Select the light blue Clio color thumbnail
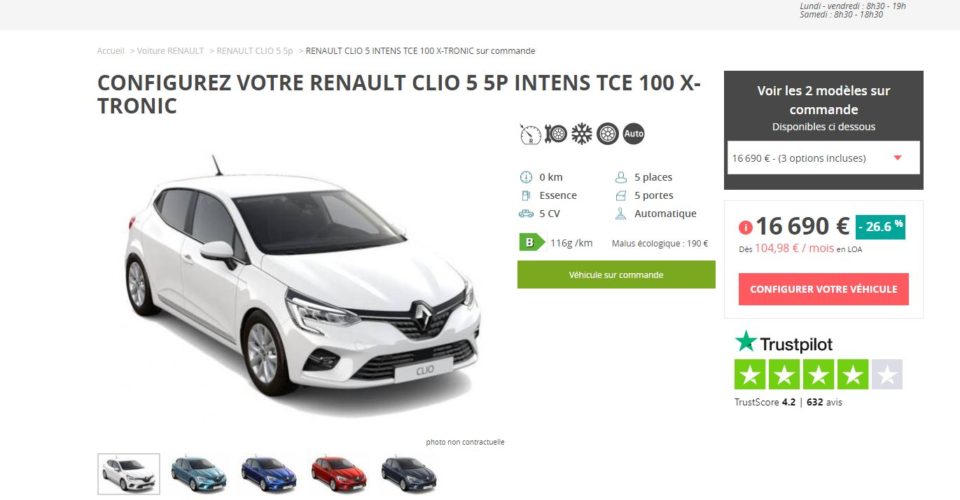 click(x=199, y=474)
